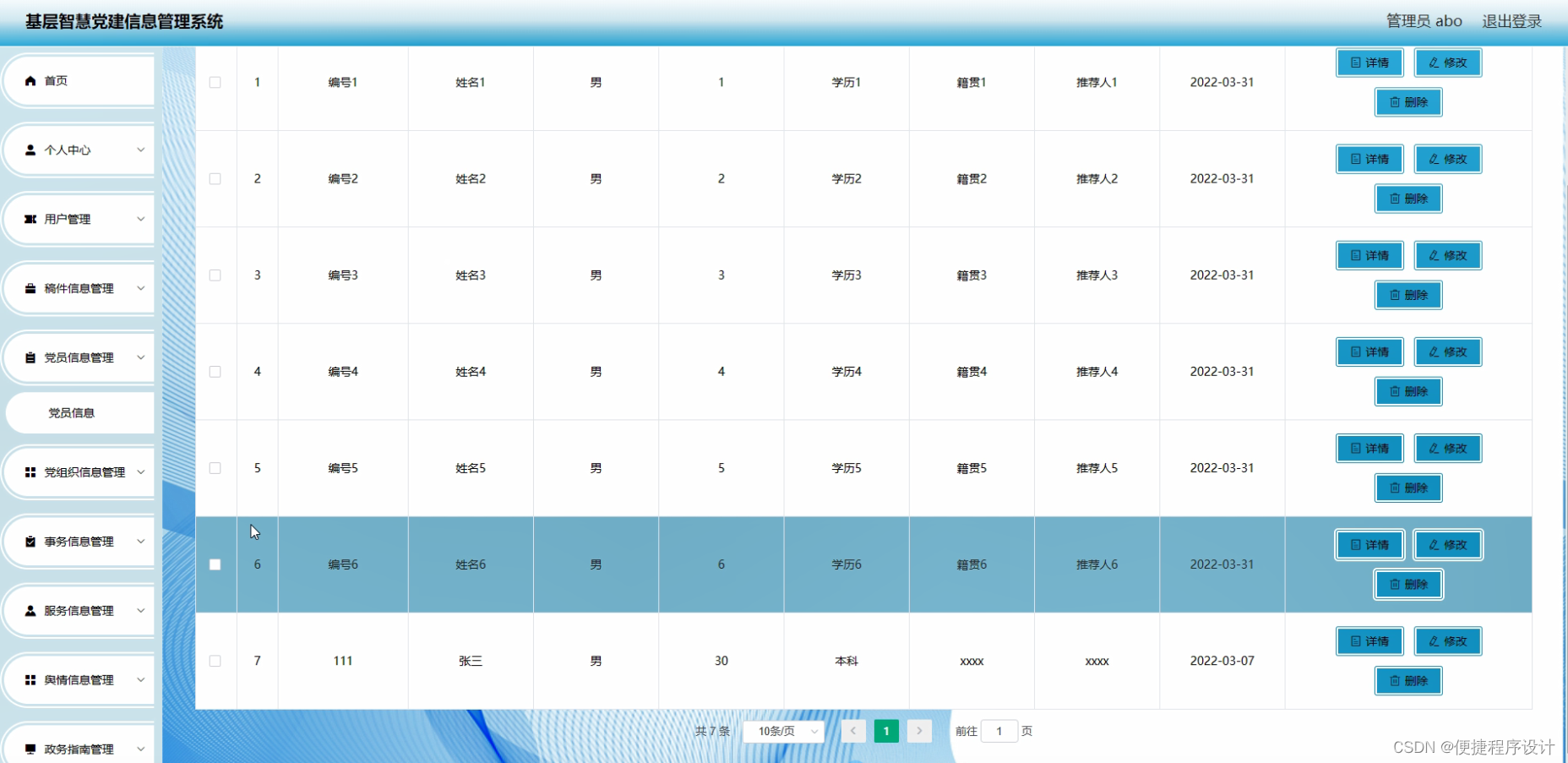Select the 党组织信息管理 grid icon
Screen dimensions: 1568x763
pos(31,471)
